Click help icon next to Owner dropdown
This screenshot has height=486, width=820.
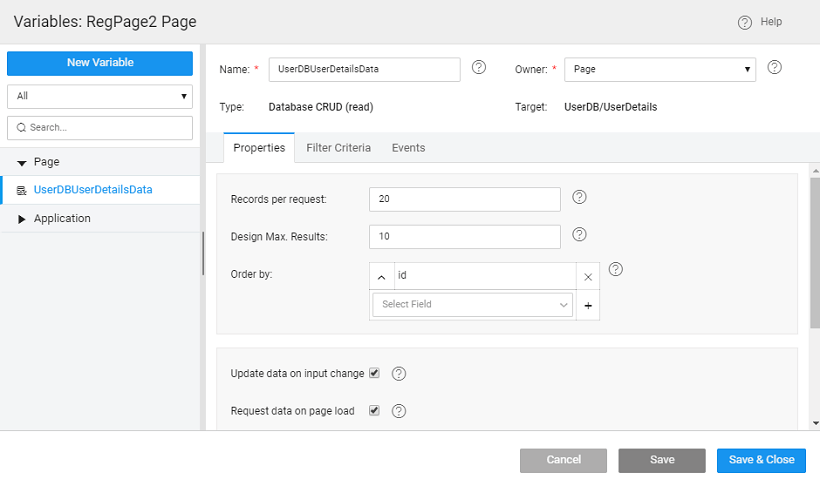pos(774,68)
